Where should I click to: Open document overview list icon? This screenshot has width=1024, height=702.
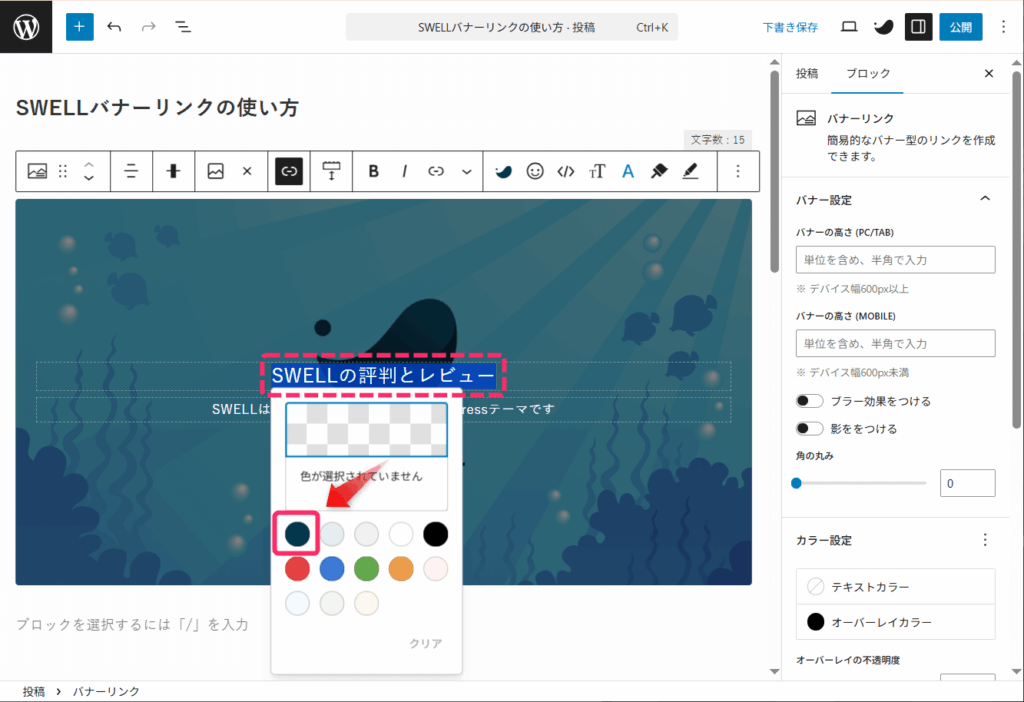[183, 27]
